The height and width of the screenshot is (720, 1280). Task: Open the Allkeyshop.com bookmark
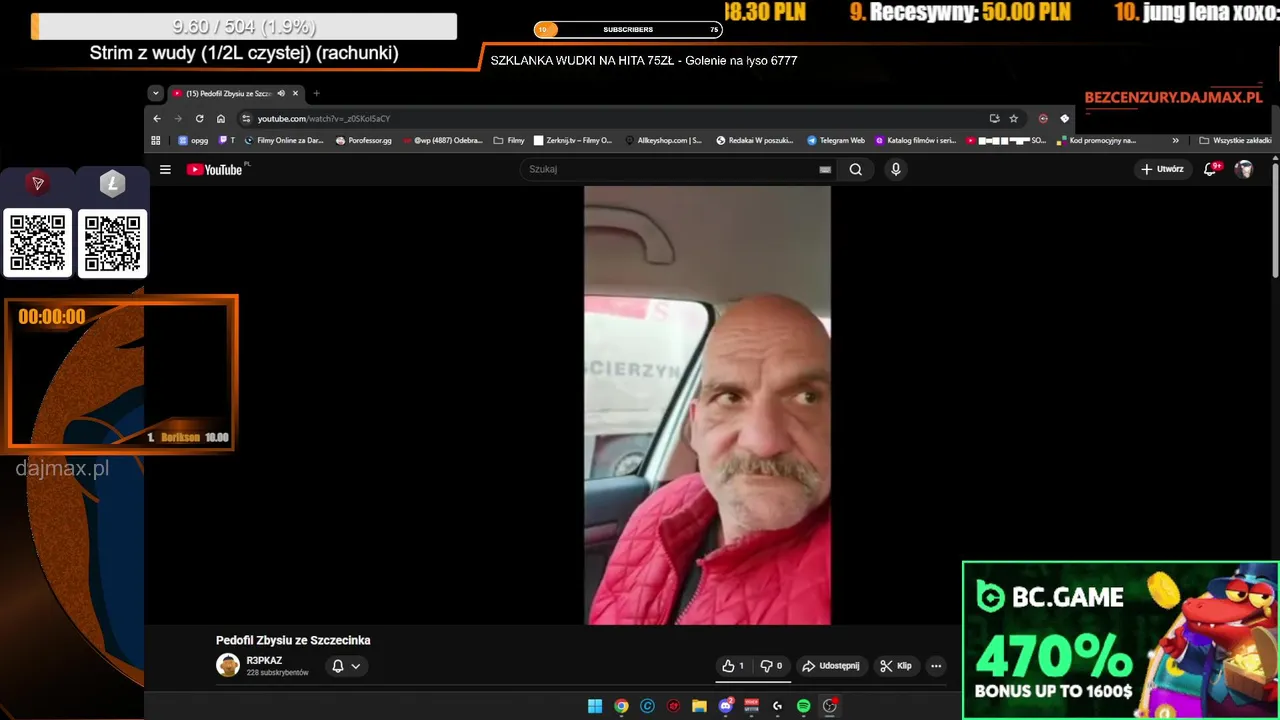[x=663, y=141]
